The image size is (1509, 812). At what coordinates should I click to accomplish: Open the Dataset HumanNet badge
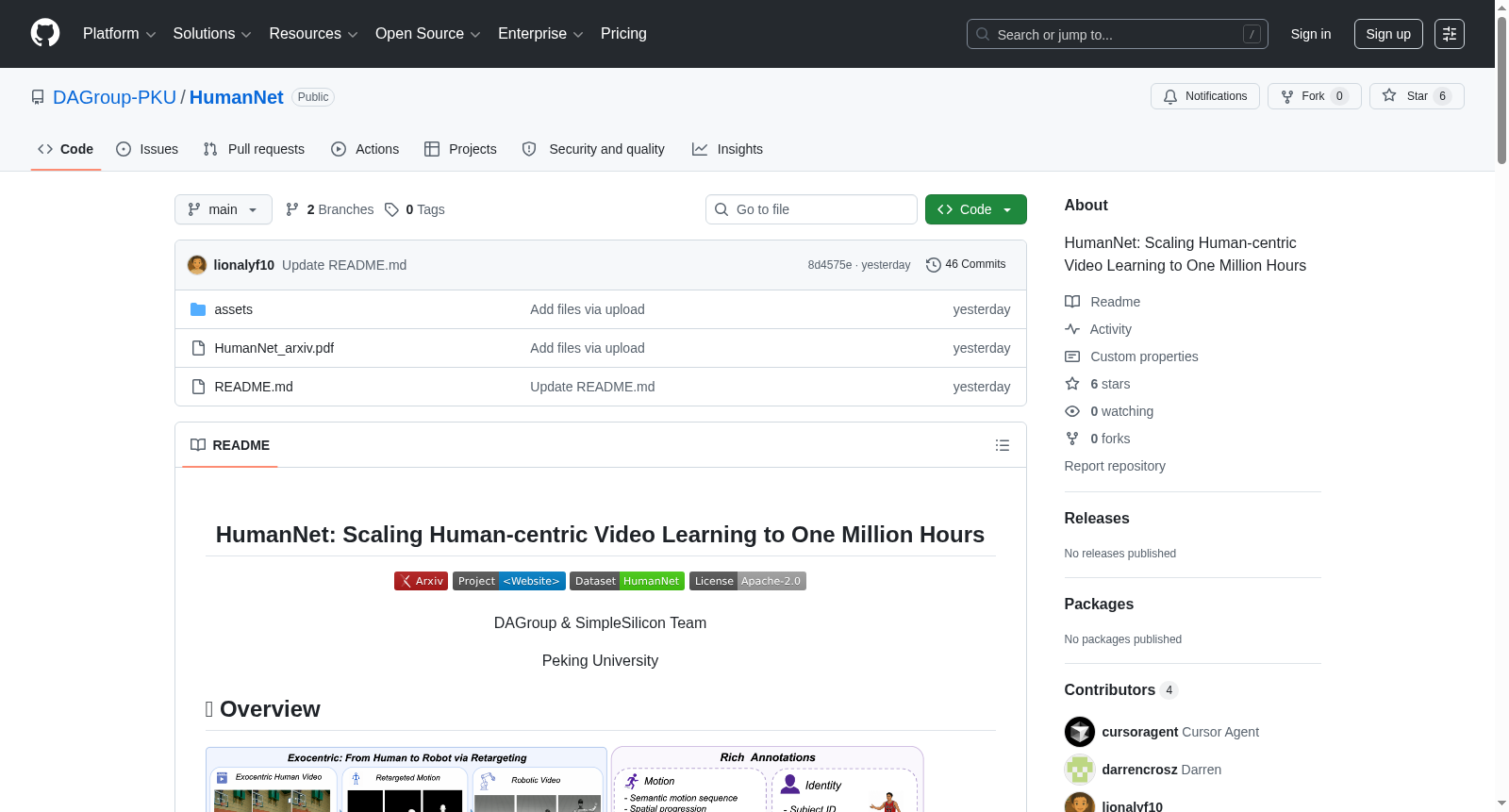[627, 581]
